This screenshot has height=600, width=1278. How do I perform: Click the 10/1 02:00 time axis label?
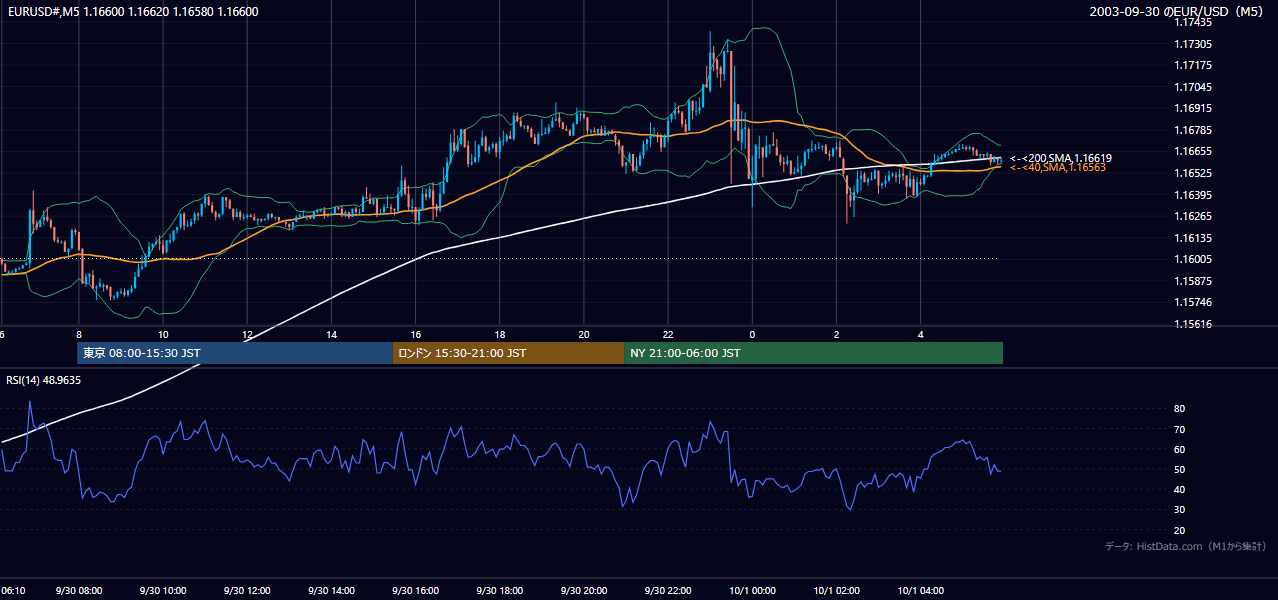835,591
